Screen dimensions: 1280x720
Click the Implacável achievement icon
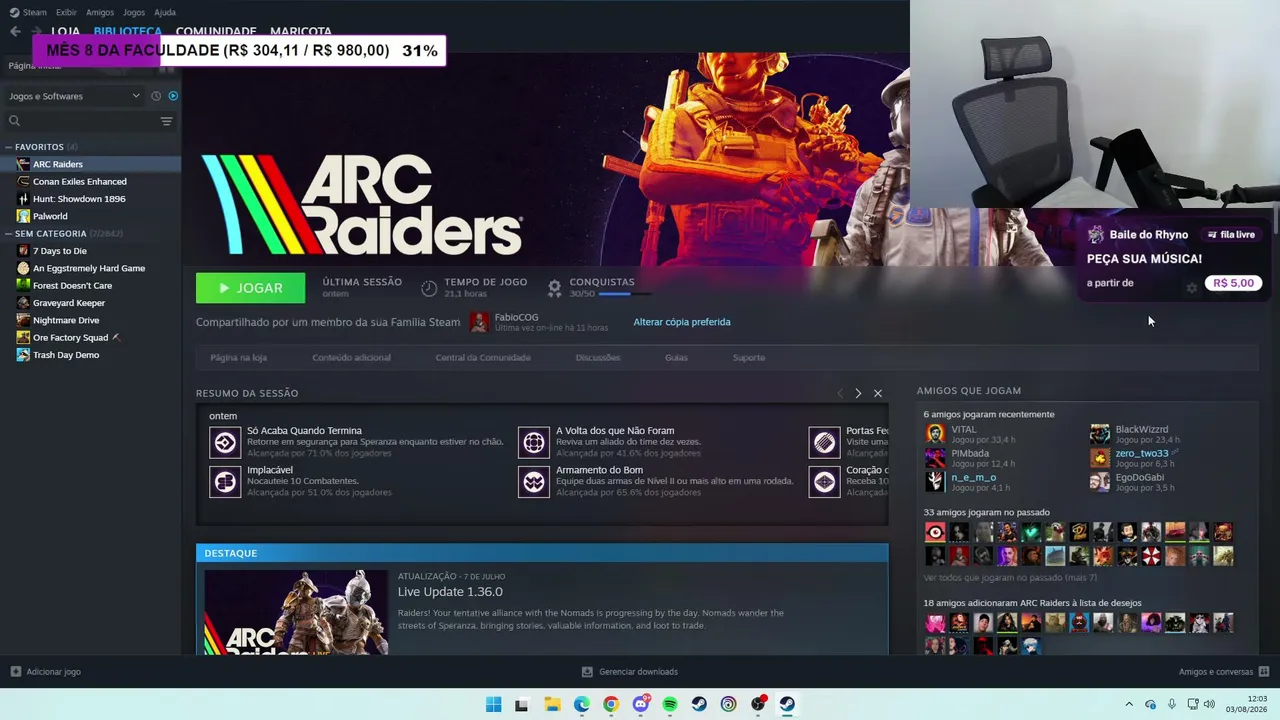click(225, 482)
